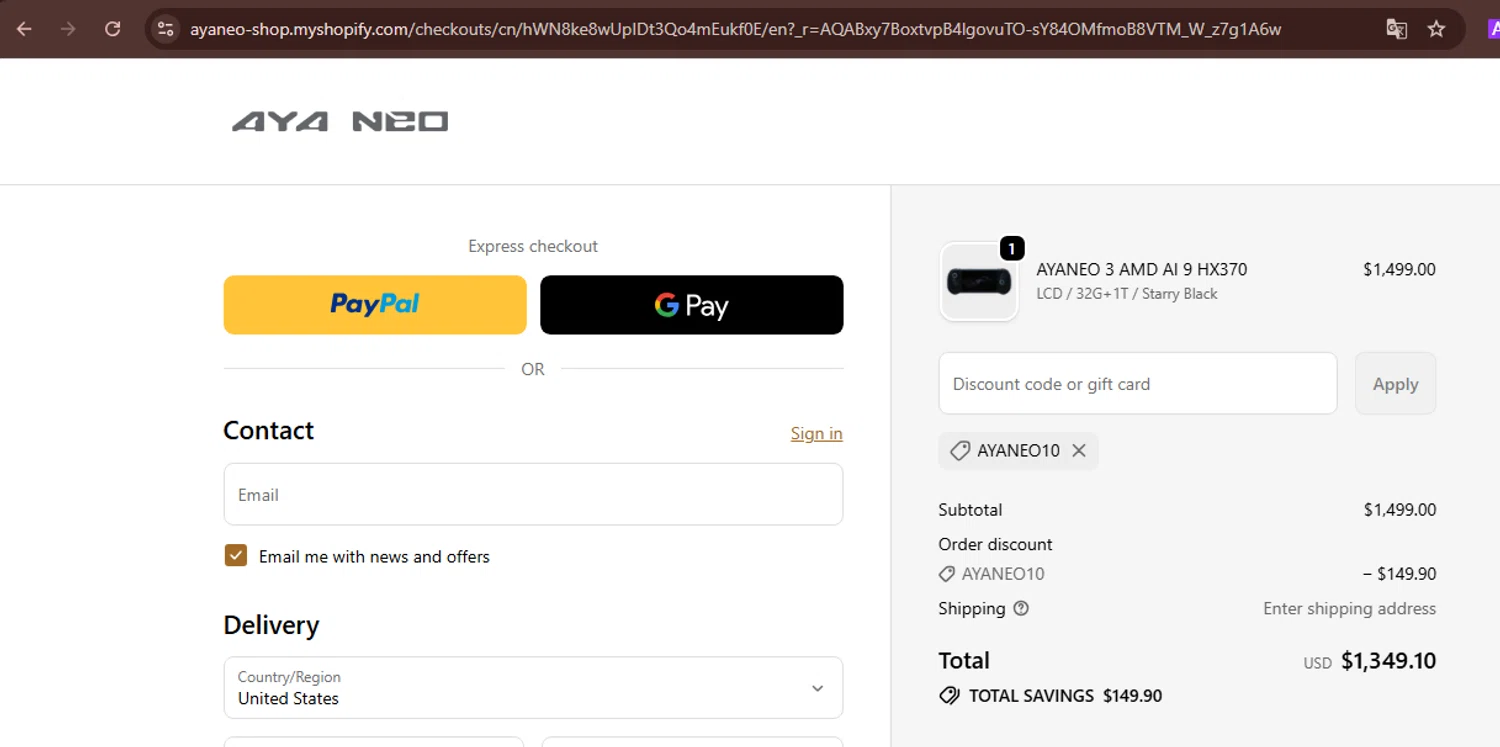This screenshot has width=1500, height=747.
Task: Open the AYANEO 3 product thumbnail
Action: pos(979,282)
